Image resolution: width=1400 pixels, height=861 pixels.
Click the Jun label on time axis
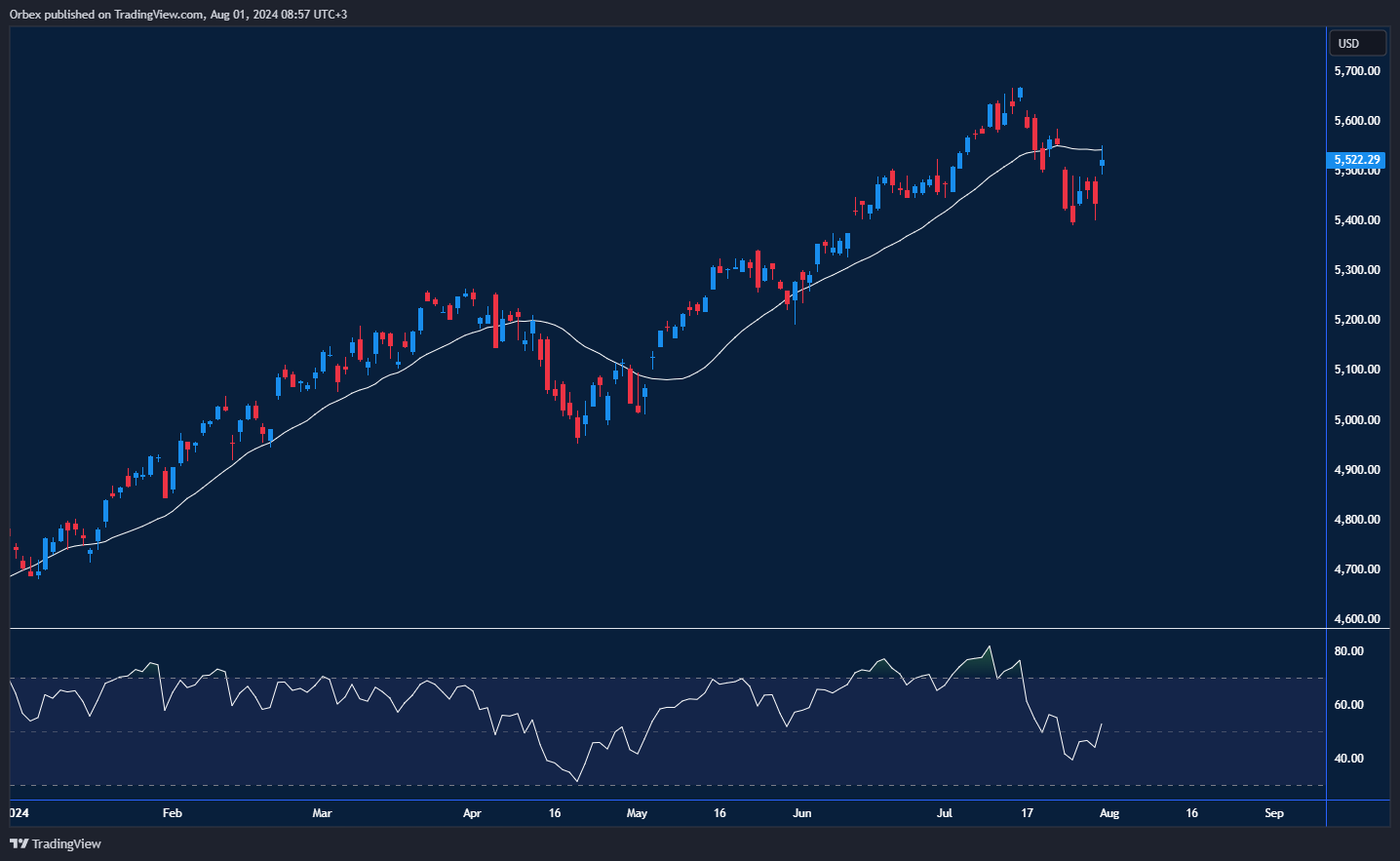pos(801,812)
